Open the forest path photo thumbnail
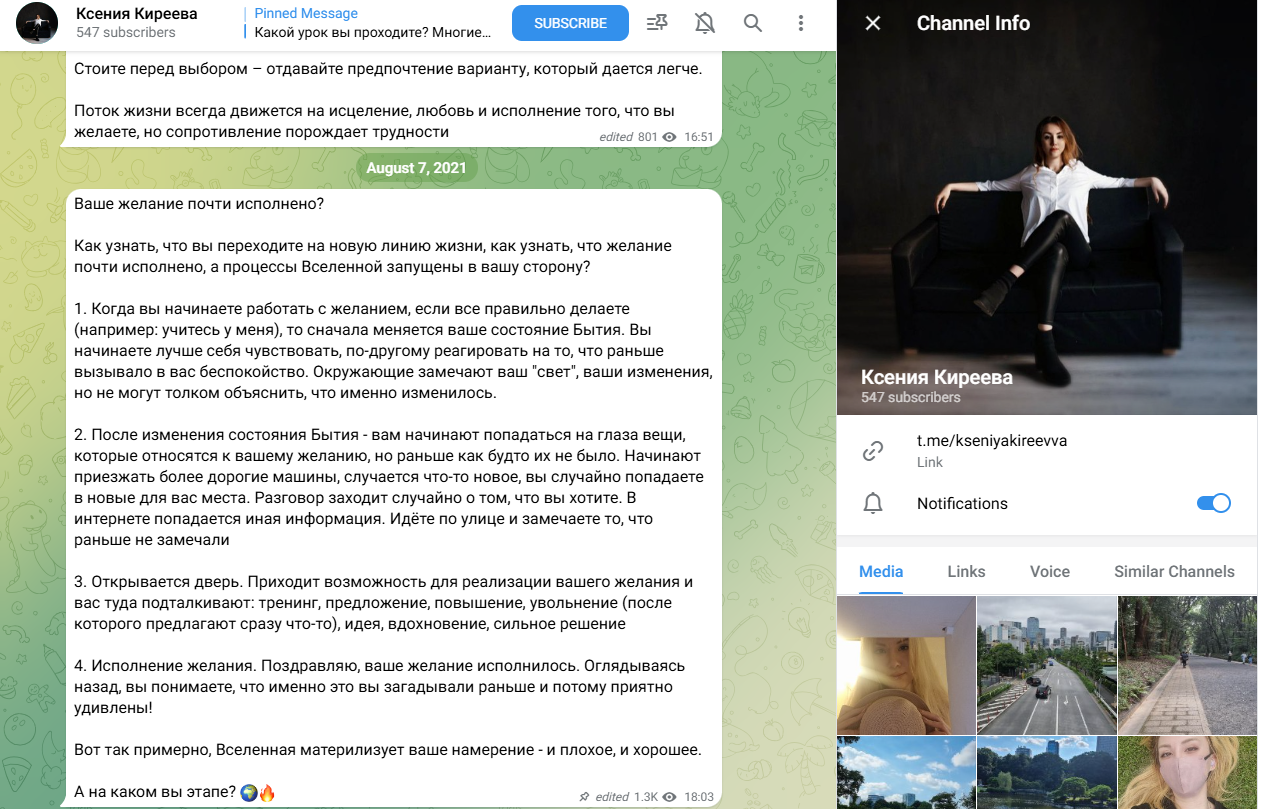The image size is (1270, 809). coord(1188,665)
